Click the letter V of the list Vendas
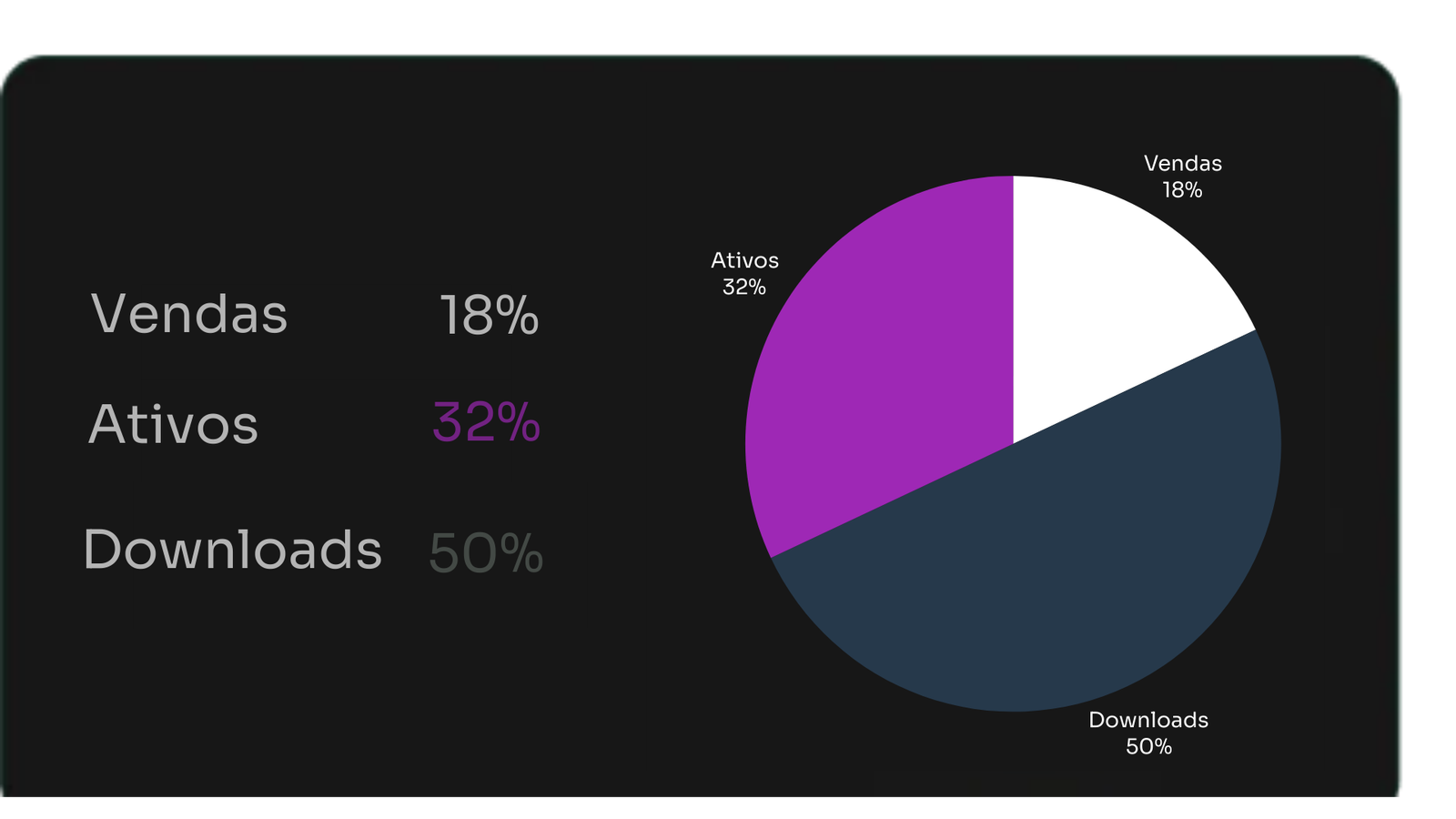The width and height of the screenshot is (1456, 819). (107, 314)
